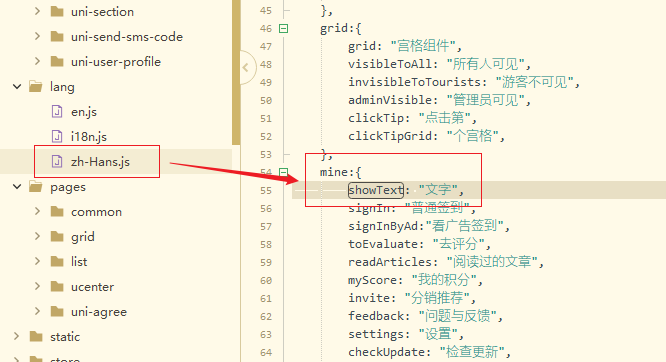The height and width of the screenshot is (362, 666).
Task: Click the feedback key
Action: click(375, 316)
